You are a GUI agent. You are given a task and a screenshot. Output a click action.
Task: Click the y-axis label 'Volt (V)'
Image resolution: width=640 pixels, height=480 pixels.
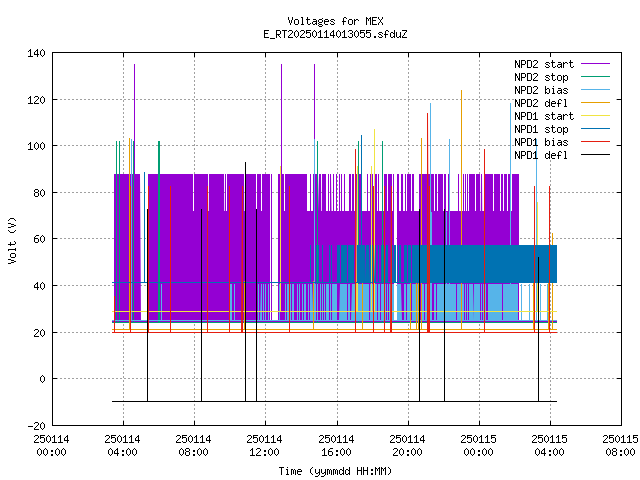[x=12, y=240]
